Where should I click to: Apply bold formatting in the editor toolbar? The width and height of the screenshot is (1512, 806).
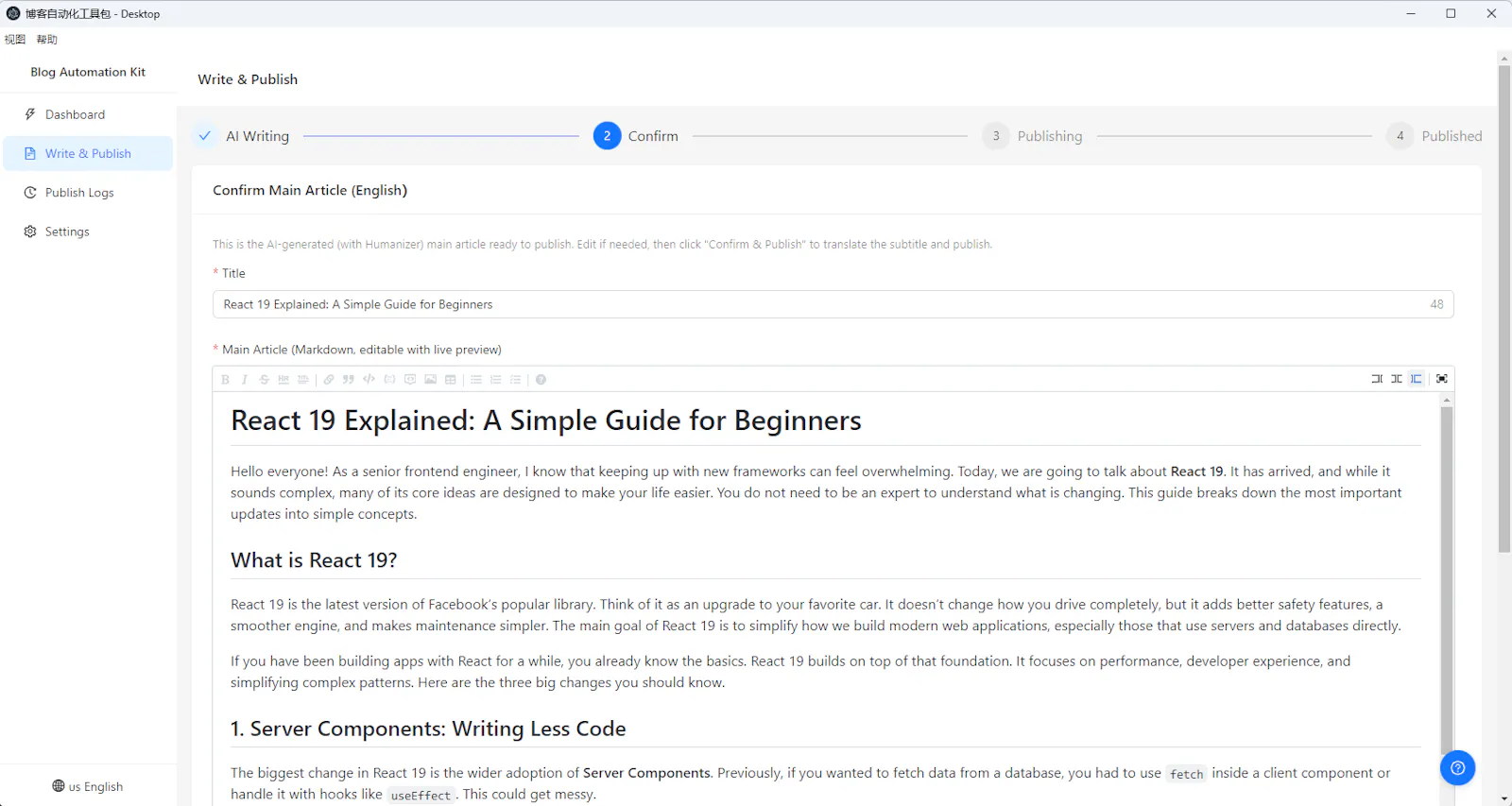coord(225,380)
